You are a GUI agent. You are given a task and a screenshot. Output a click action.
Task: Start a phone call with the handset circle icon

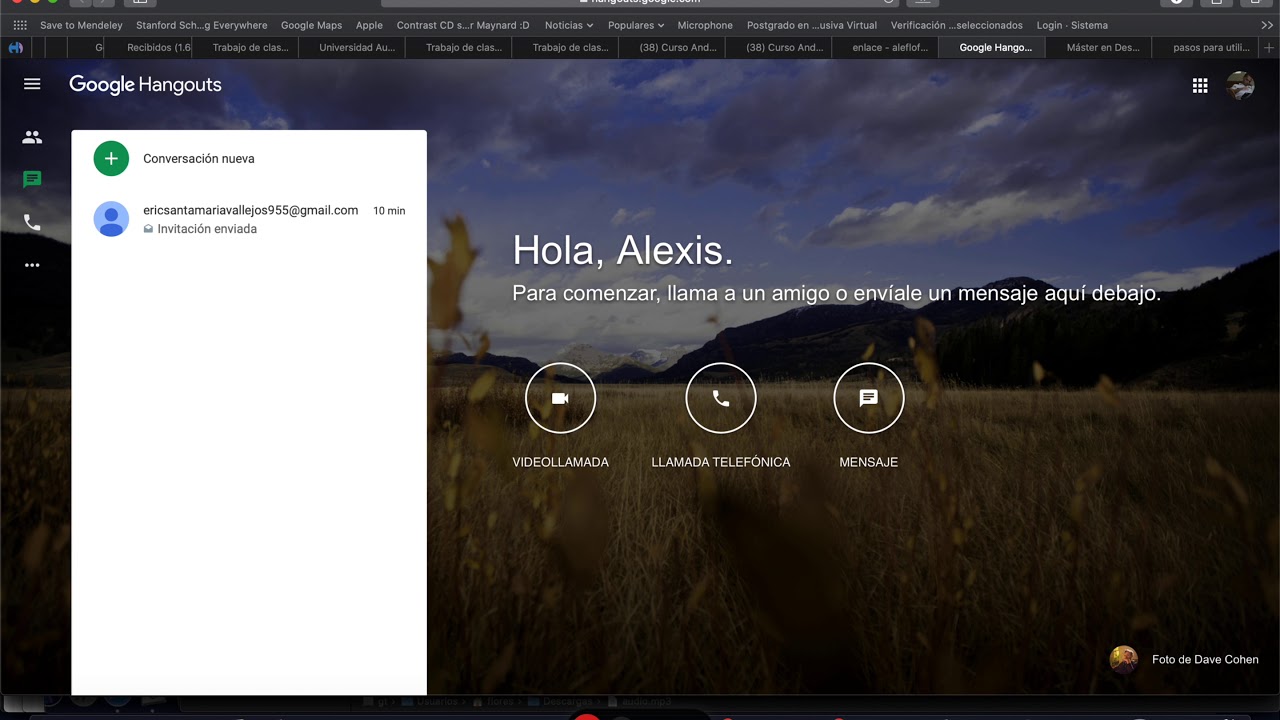coord(721,398)
